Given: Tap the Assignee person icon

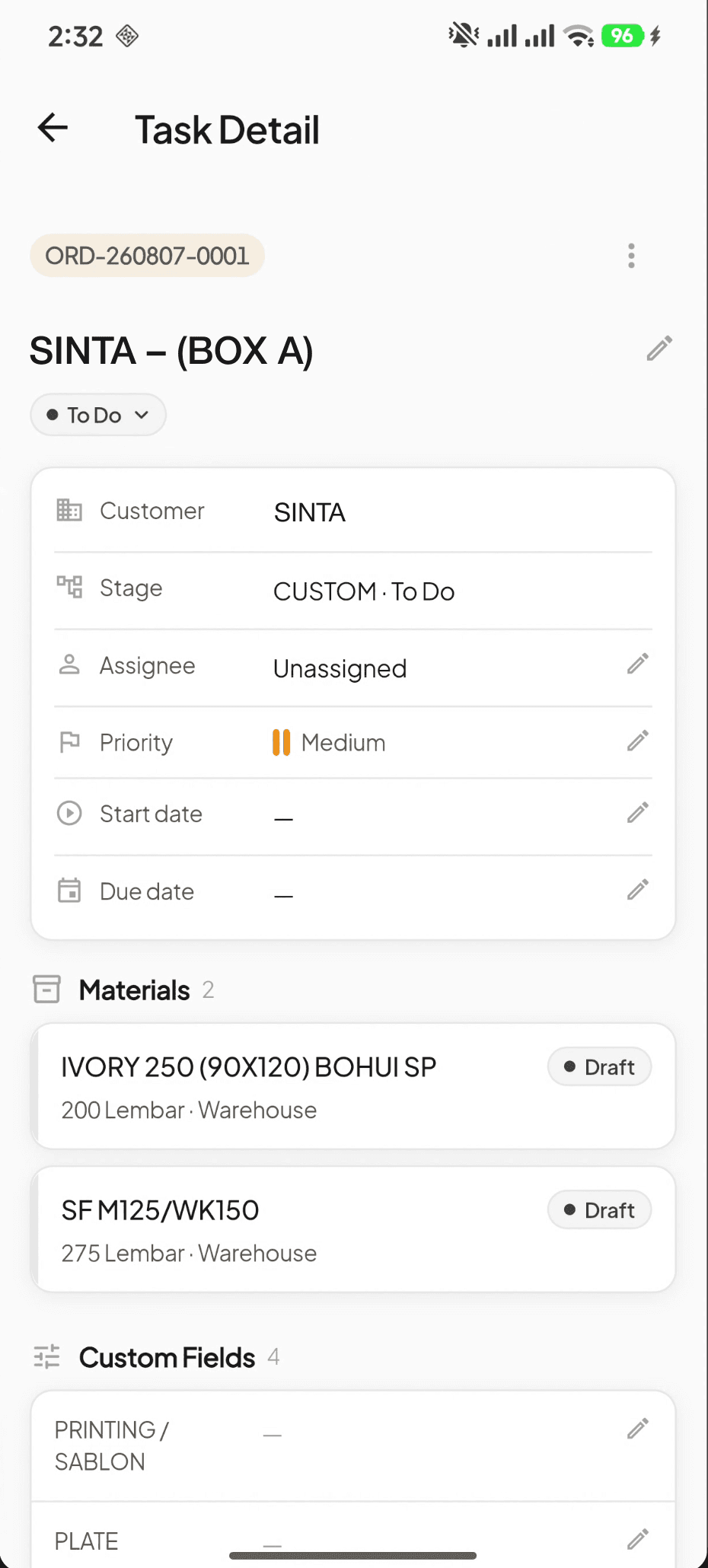Looking at the screenshot, I should (x=69, y=664).
